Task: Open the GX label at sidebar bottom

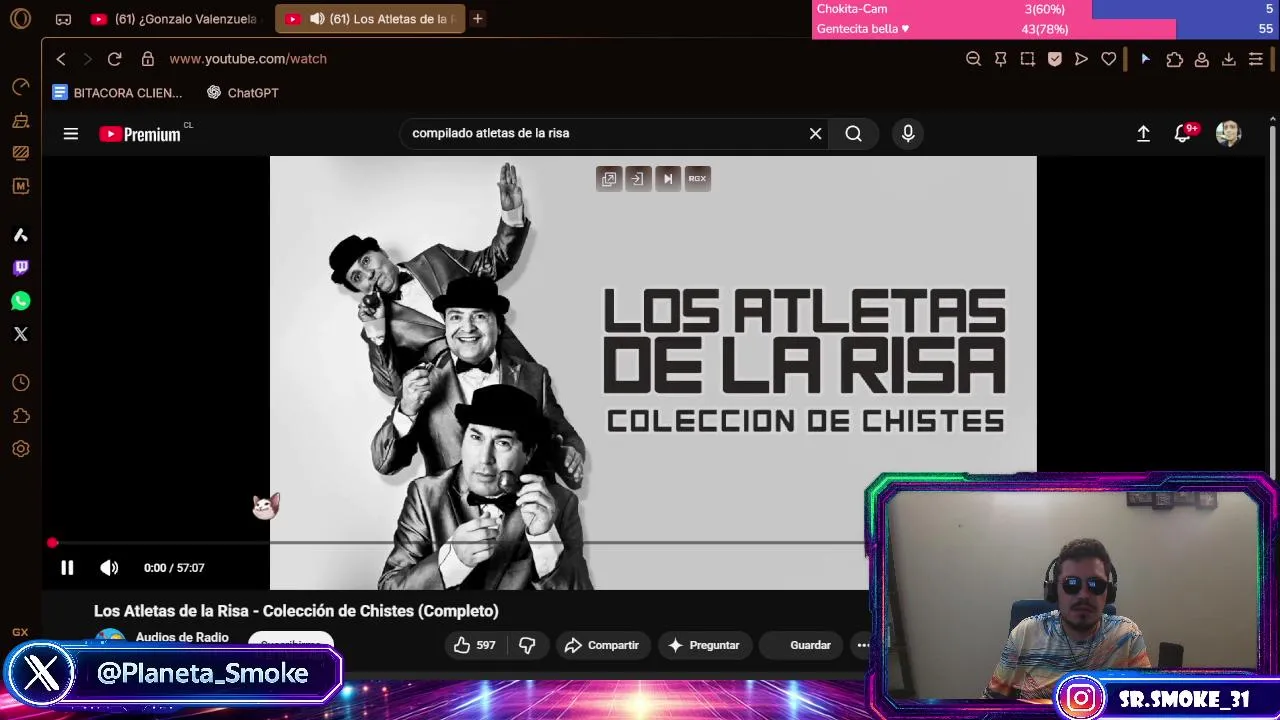Action: pyautogui.click(x=20, y=632)
